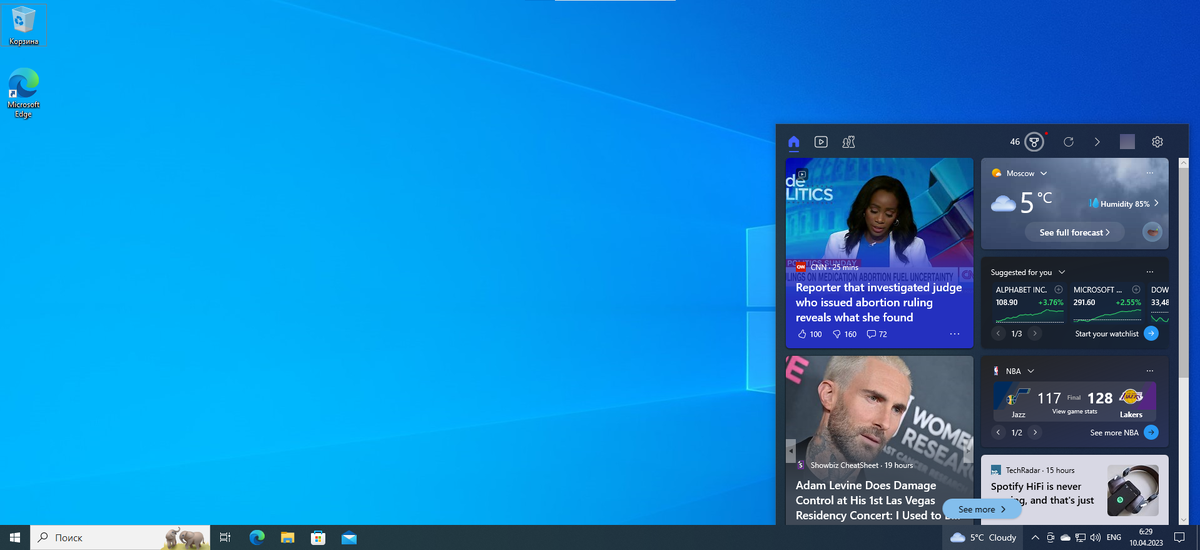This screenshot has height=550, width=1200.
Task: Click the See more button
Action: 982,509
